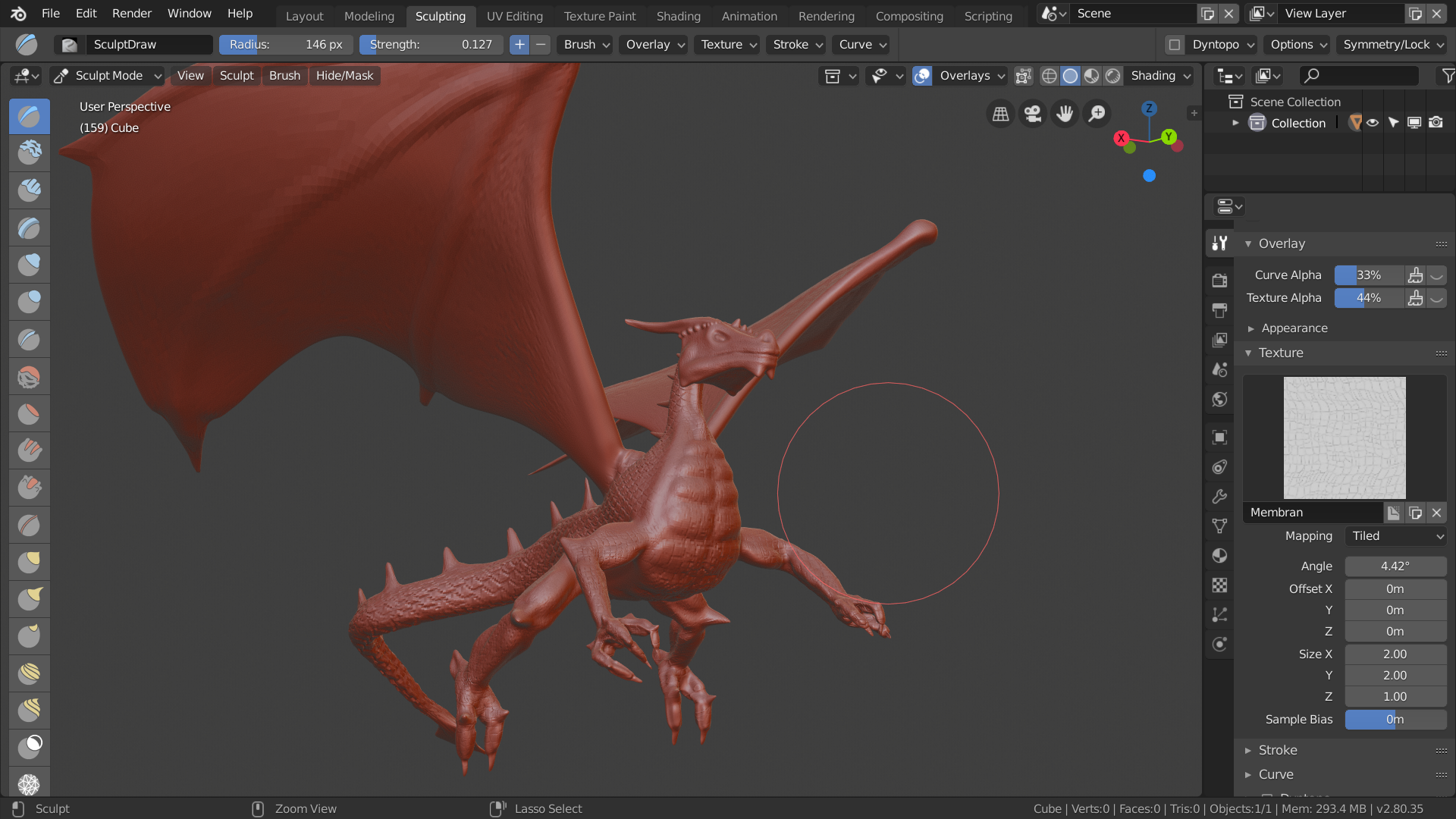Click the outliner filter funnel button

coord(1448,76)
